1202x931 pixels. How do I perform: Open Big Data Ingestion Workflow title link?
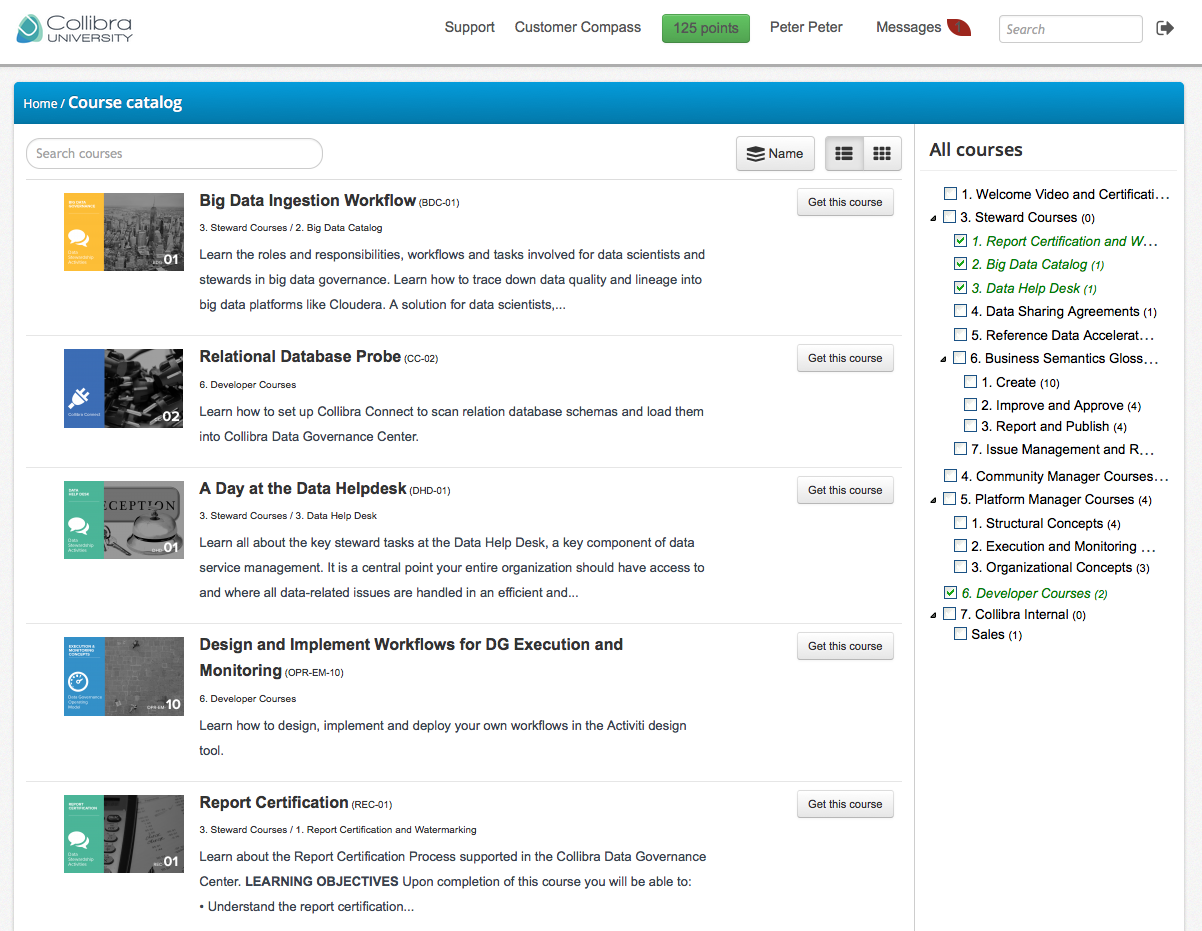coord(308,200)
